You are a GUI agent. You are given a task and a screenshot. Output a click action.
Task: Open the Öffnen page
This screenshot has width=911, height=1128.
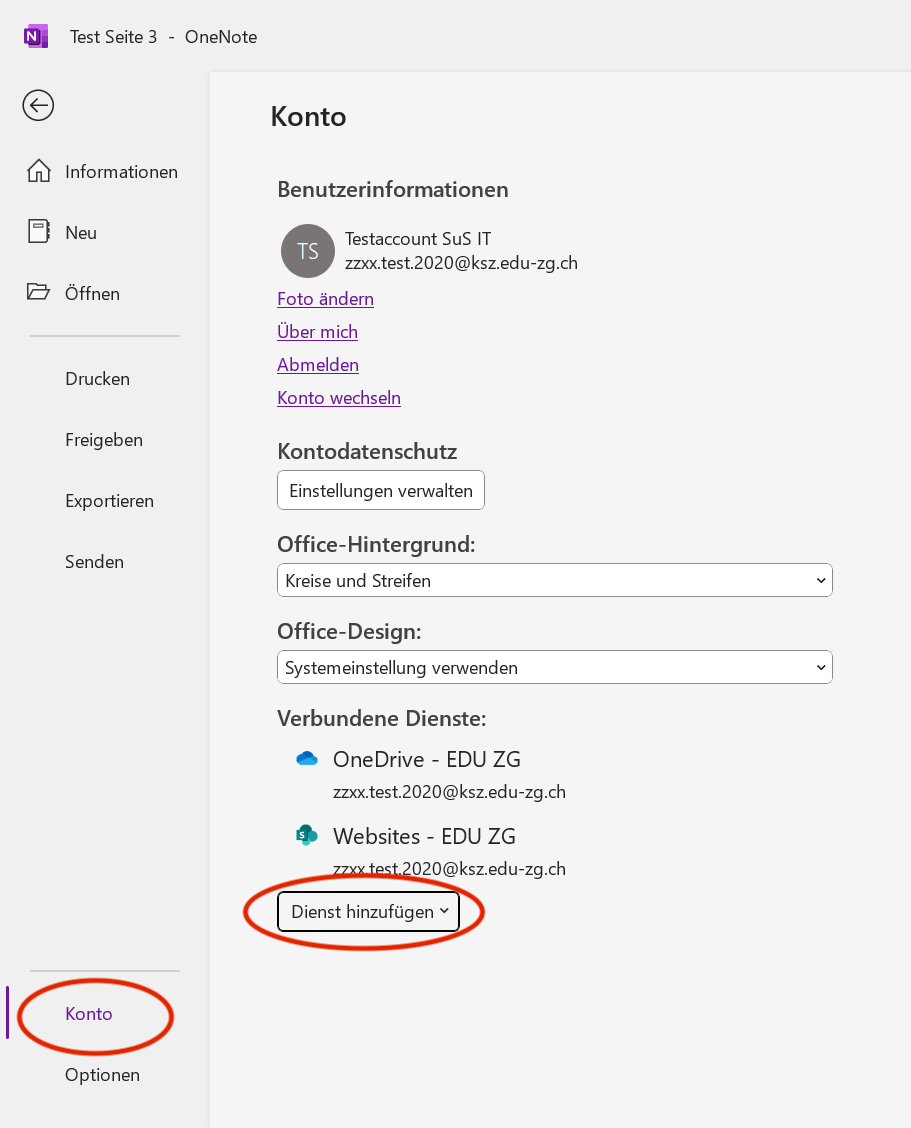(92, 293)
